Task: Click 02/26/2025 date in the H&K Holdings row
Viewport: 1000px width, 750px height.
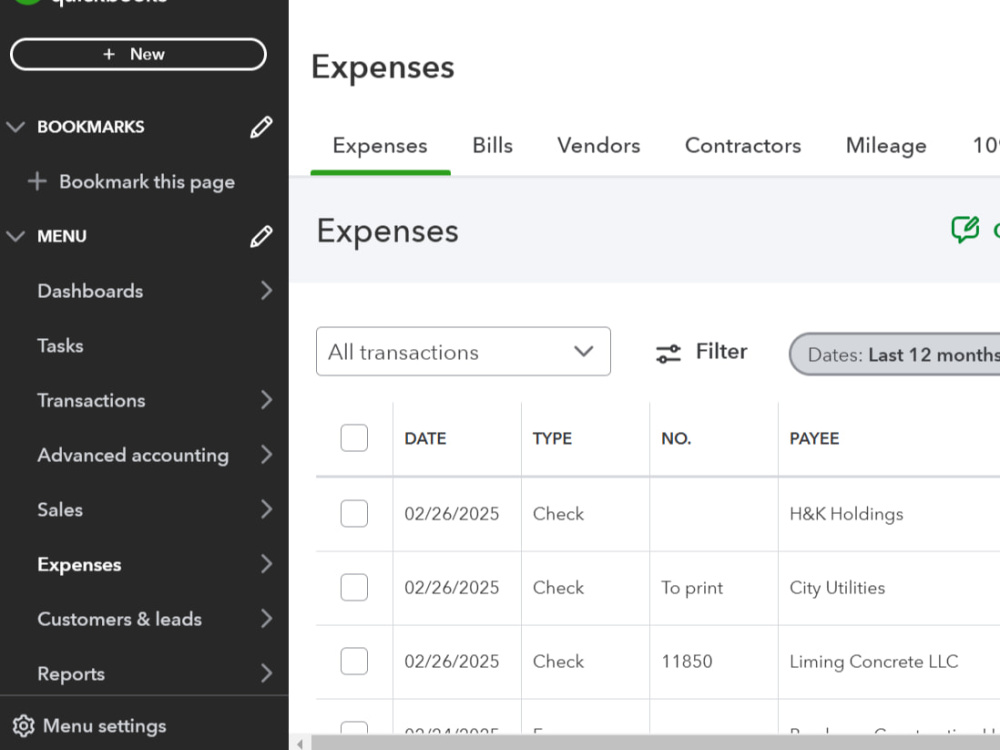Action: click(x=452, y=513)
